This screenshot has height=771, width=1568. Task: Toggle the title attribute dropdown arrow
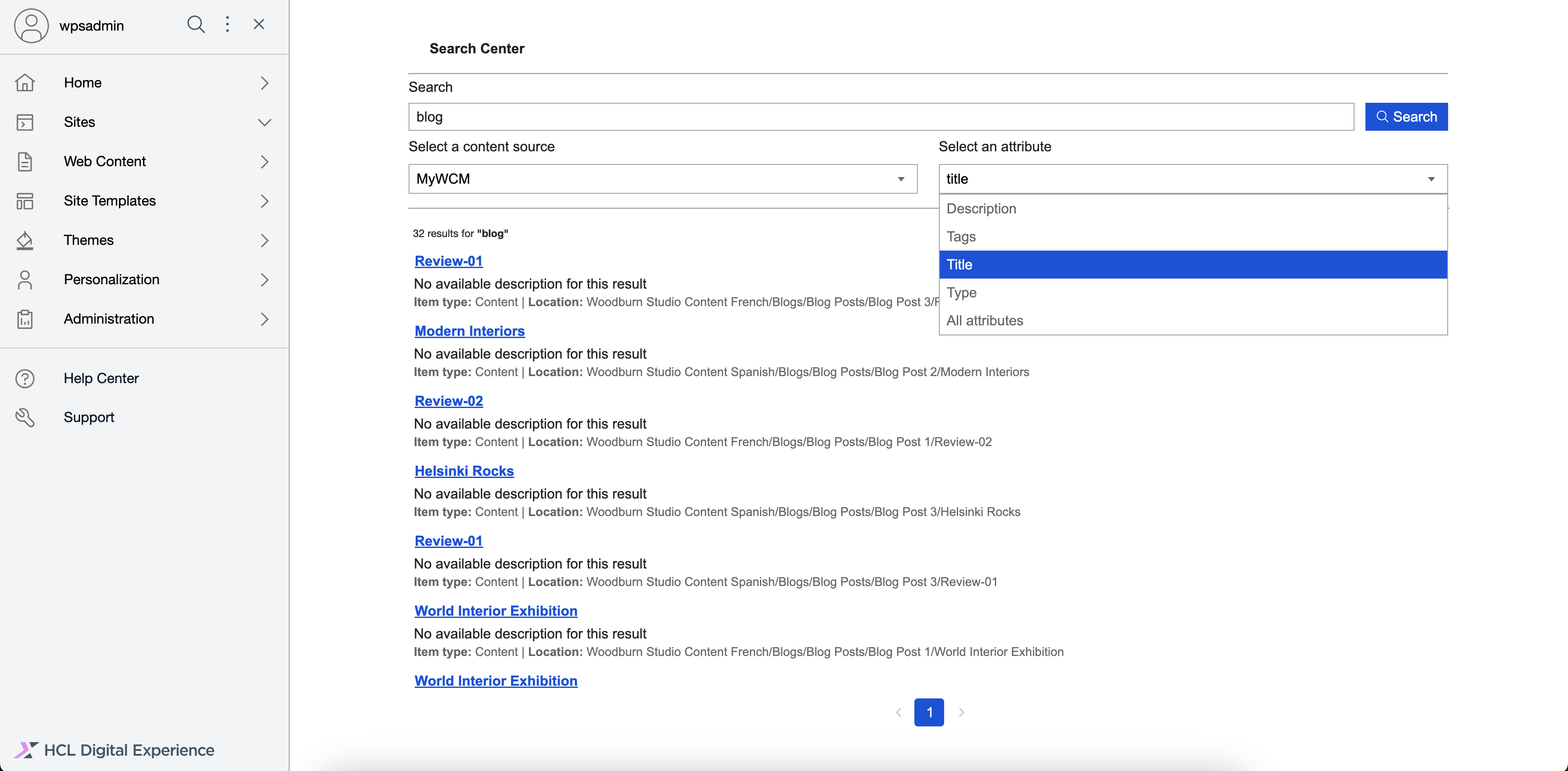click(x=1431, y=179)
